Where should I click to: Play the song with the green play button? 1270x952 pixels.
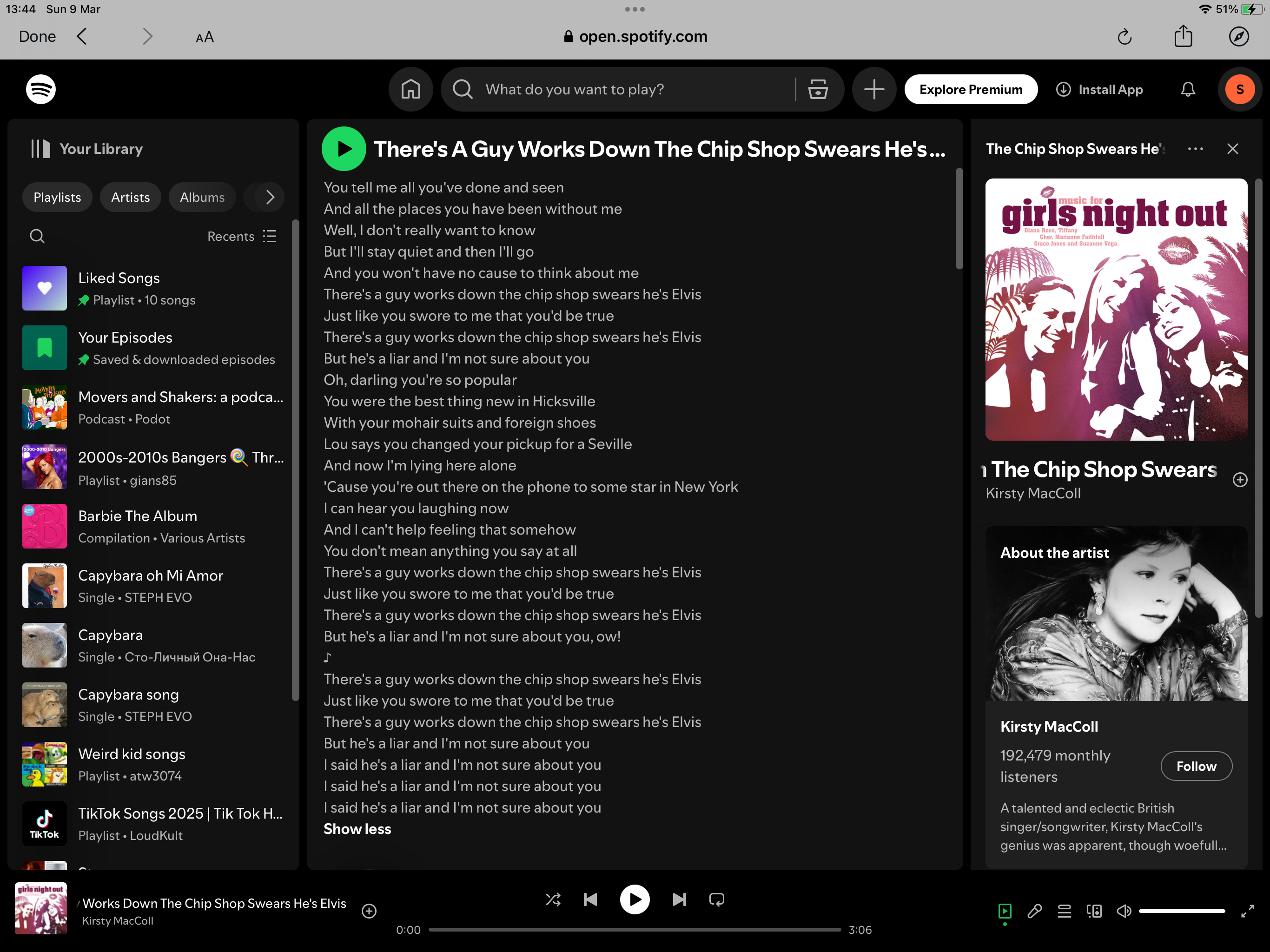coord(344,149)
